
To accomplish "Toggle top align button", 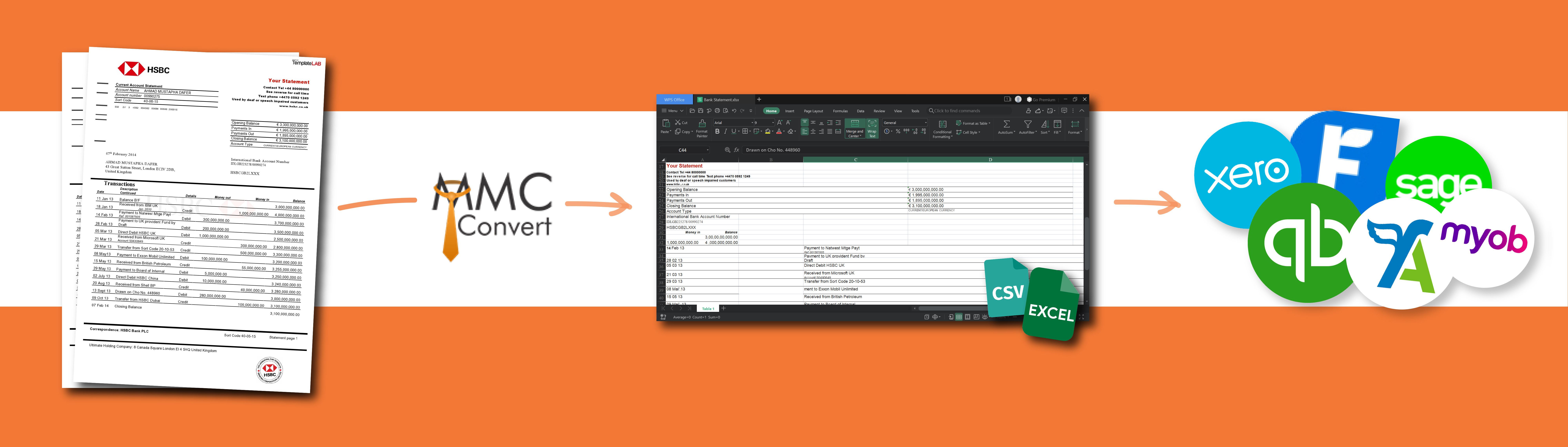I will tap(805, 122).
